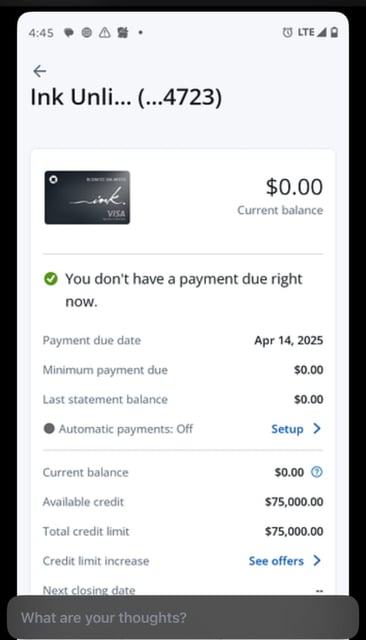
Task: Expand the chevron next to Setup
Action: coord(317,428)
